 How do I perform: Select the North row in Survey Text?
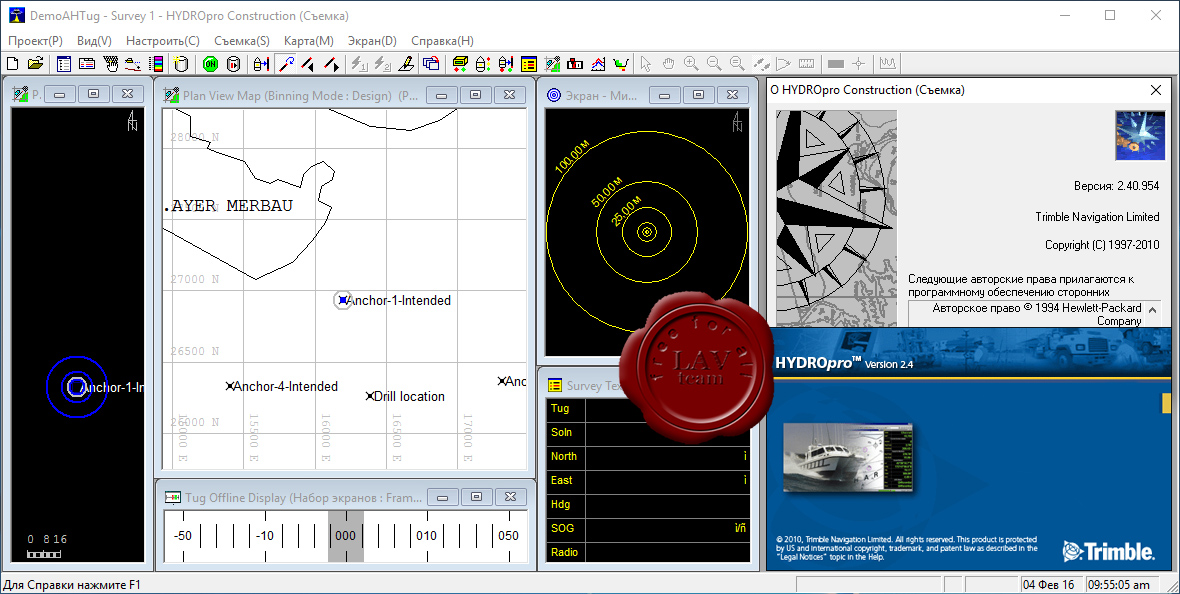click(648, 456)
